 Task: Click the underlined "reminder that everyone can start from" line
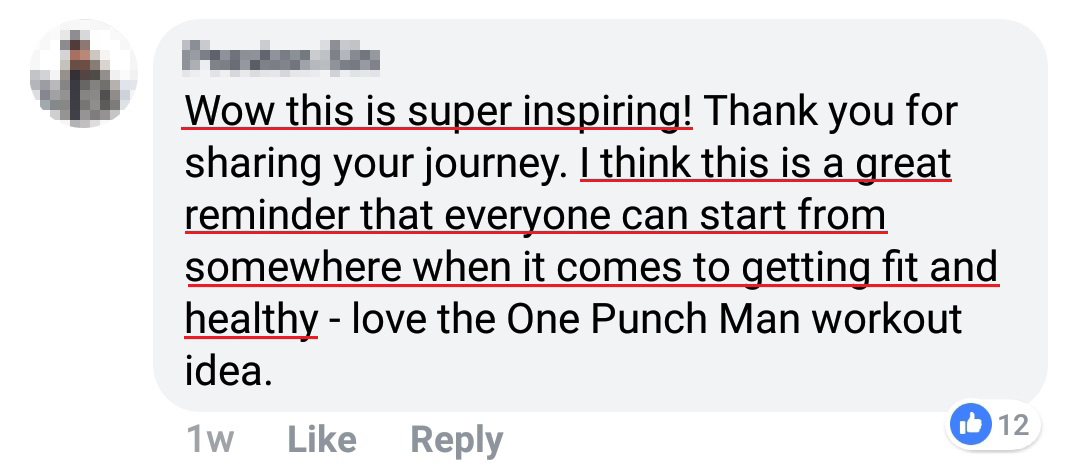(x=535, y=216)
